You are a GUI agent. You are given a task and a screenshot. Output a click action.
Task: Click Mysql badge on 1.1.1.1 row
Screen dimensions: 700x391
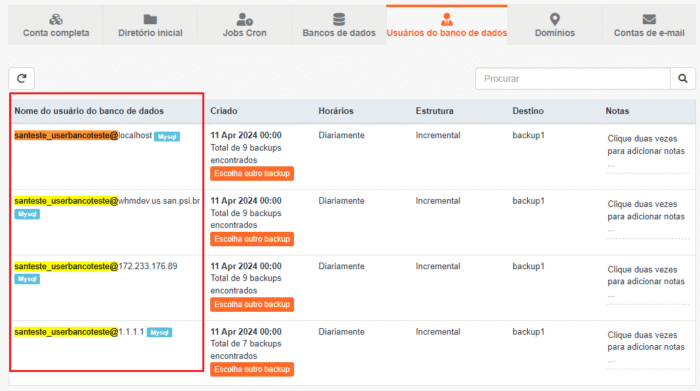(159, 333)
